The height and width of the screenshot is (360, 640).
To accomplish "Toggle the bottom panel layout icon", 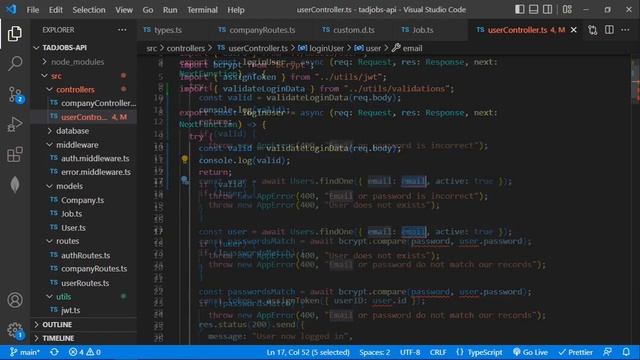I will pyautogui.click(x=533, y=9).
